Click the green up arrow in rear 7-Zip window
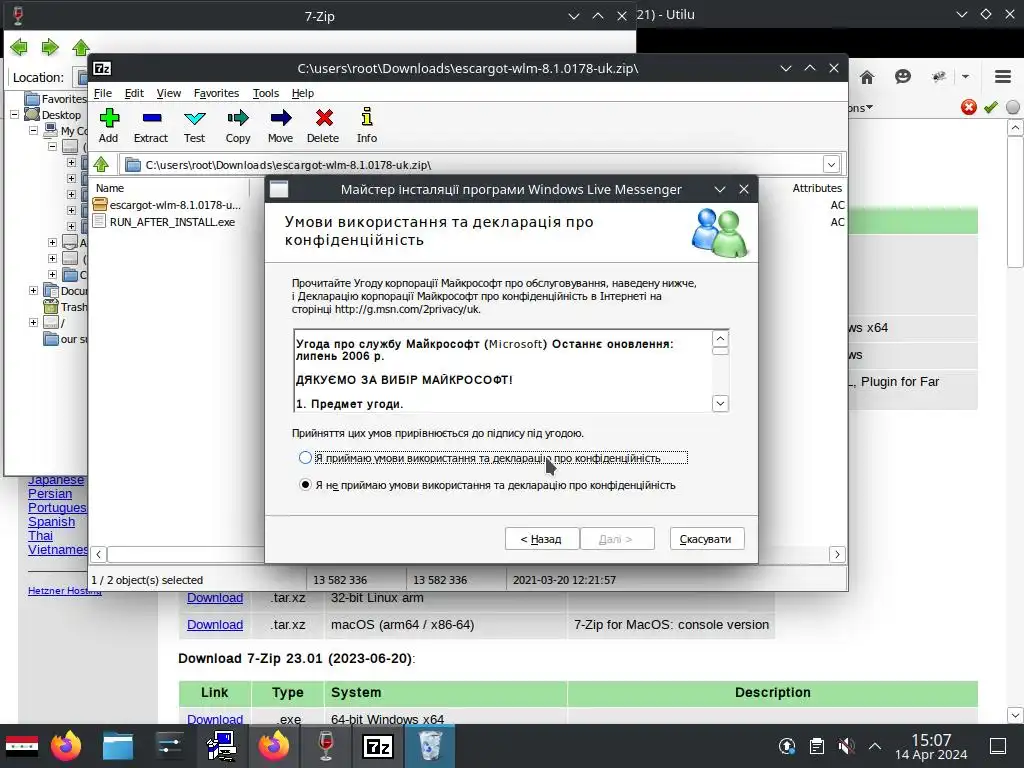Screen dimensions: 1024x768 (81, 47)
